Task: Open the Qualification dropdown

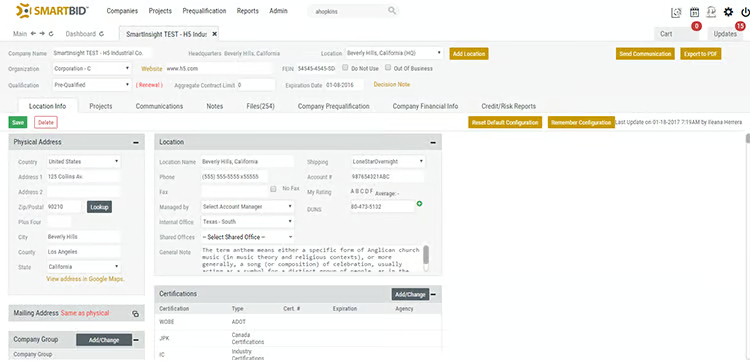Action: (x=91, y=85)
